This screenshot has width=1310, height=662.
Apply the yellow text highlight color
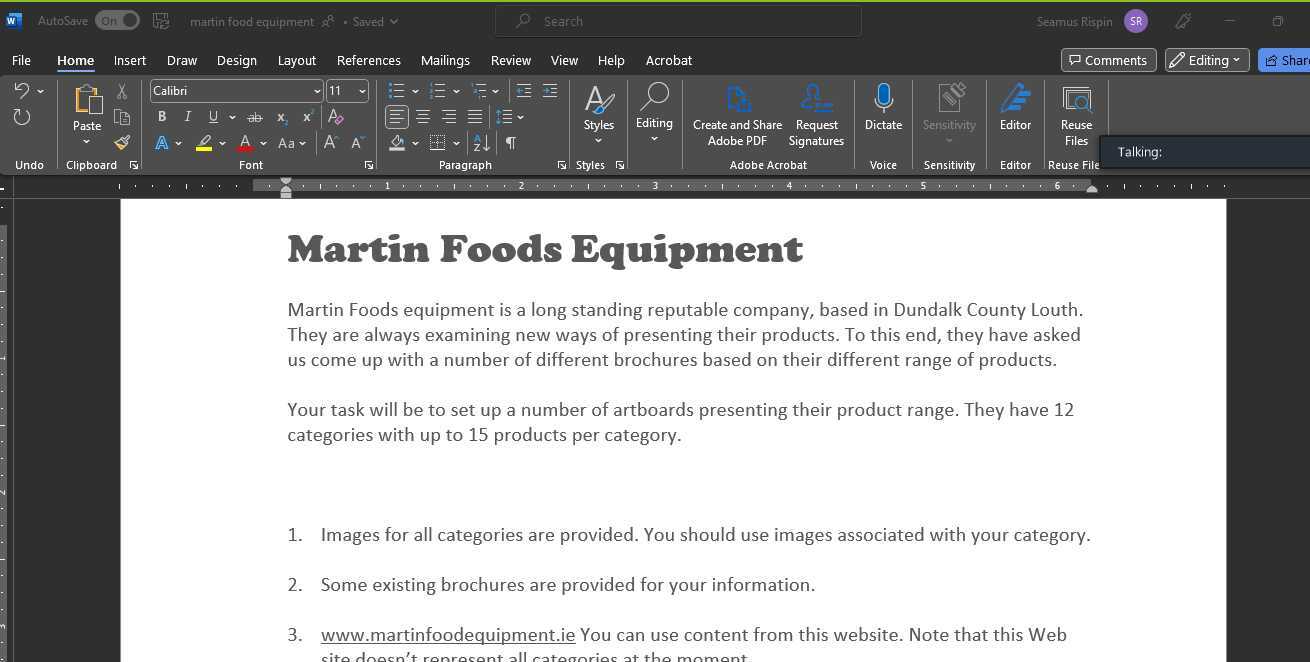coord(204,143)
